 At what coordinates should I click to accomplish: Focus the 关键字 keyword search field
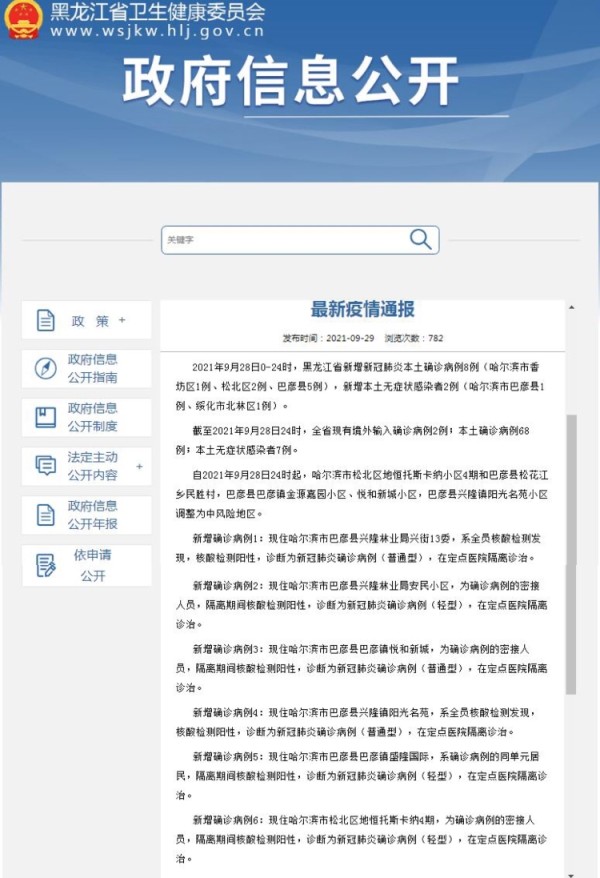[x=285, y=240]
